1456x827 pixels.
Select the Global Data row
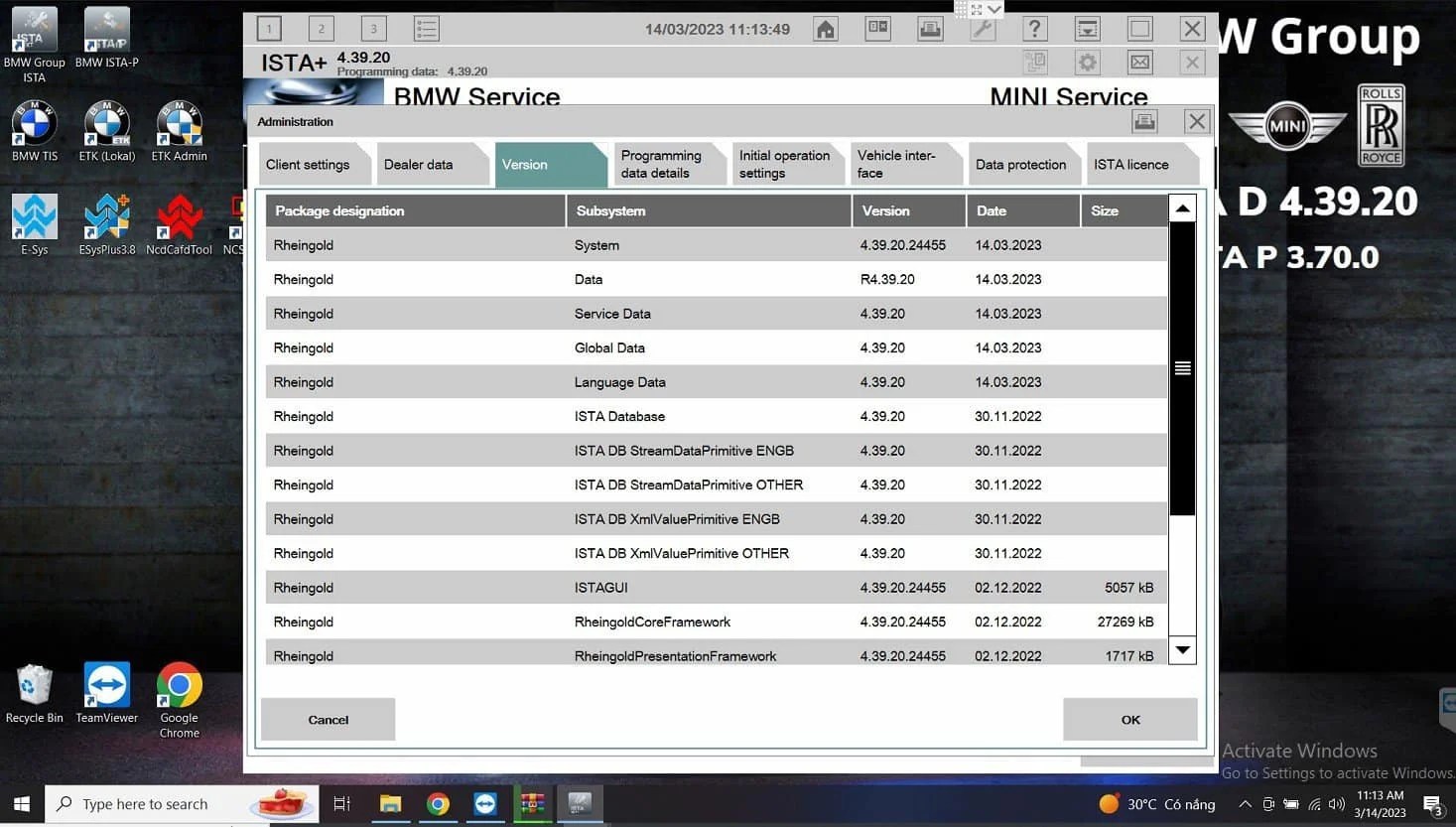point(717,347)
